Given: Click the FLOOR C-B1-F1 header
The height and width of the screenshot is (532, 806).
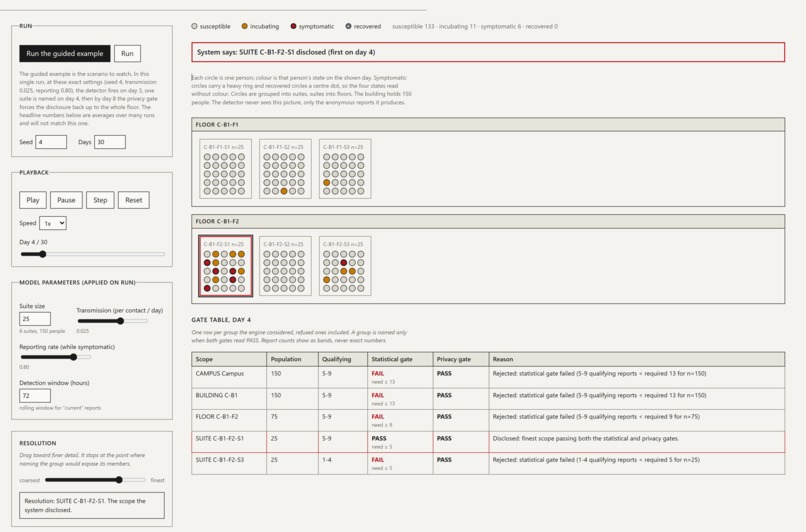Looking at the screenshot, I should click(488, 124).
